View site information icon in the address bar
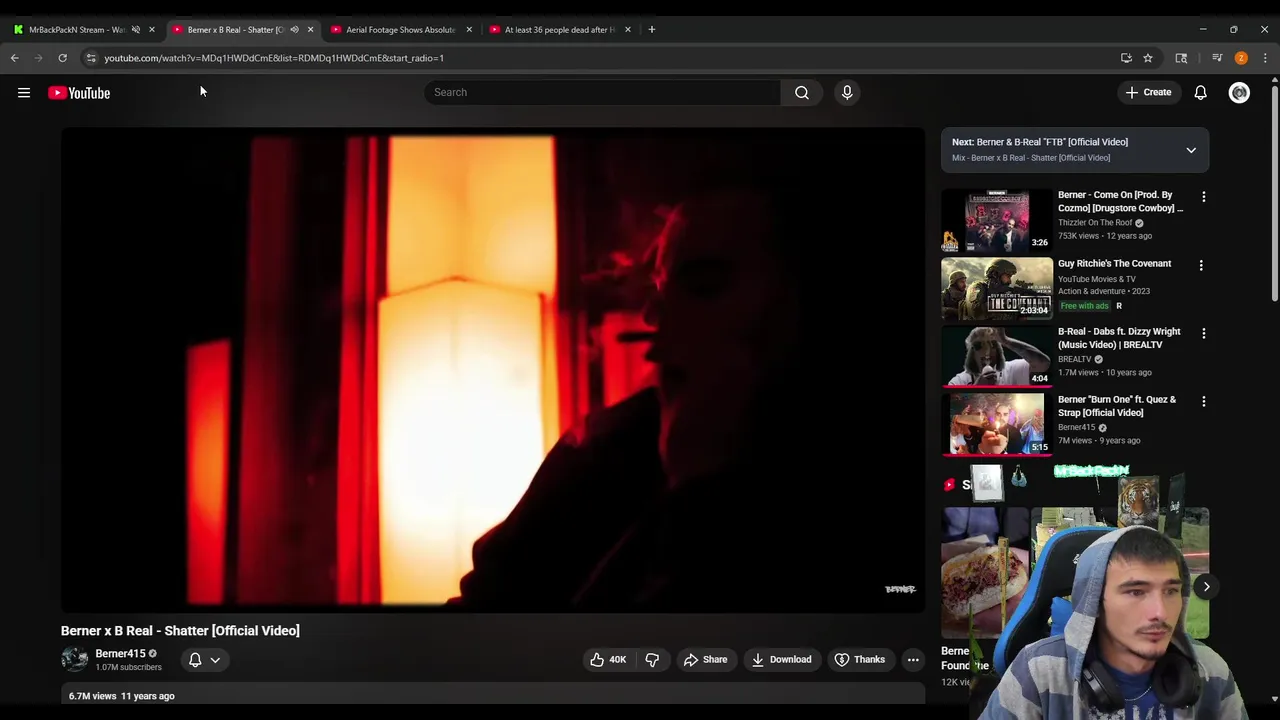1280x720 pixels. point(91,58)
